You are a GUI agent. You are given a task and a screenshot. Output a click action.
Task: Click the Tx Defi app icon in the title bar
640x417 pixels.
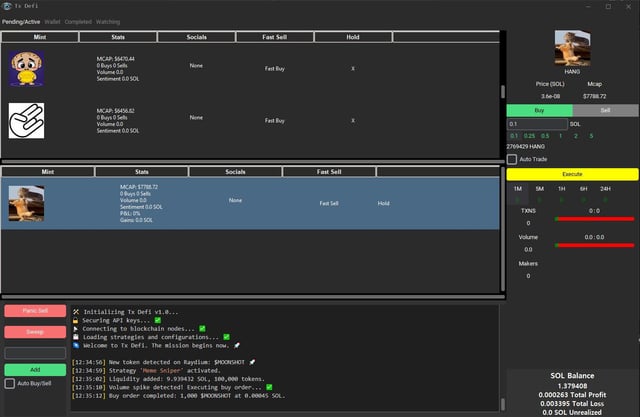[x=7, y=6]
